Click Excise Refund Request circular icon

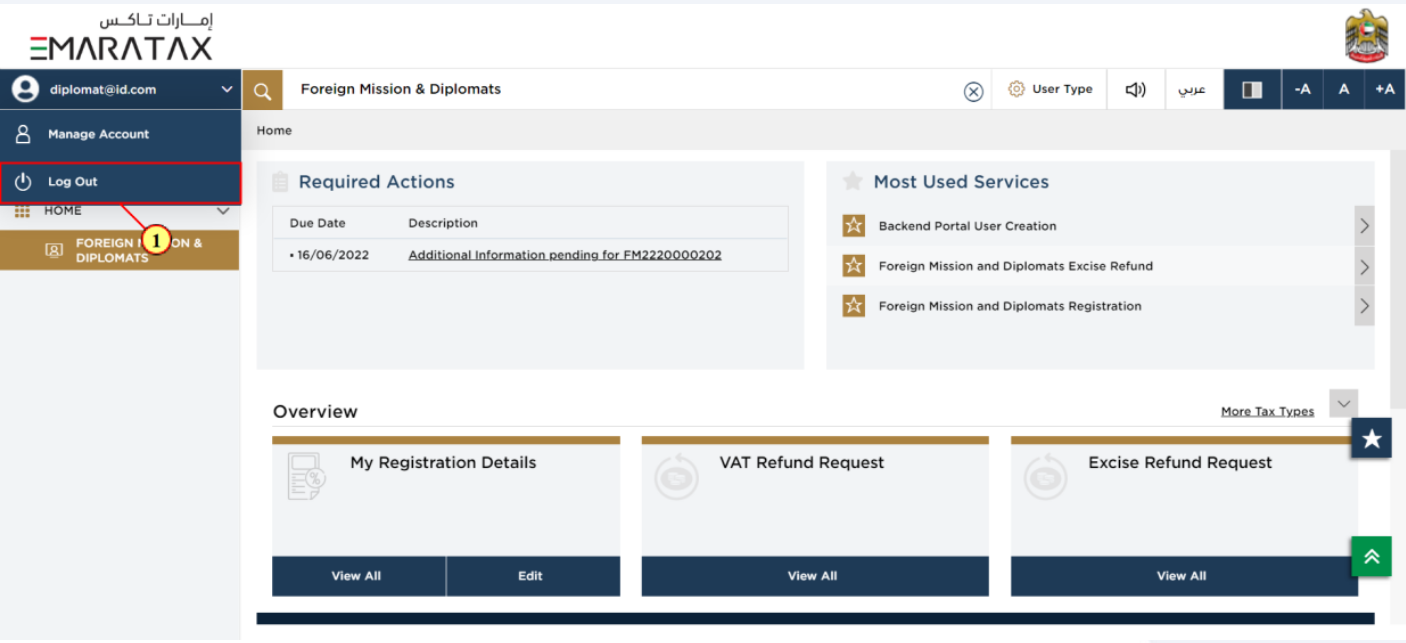1046,477
